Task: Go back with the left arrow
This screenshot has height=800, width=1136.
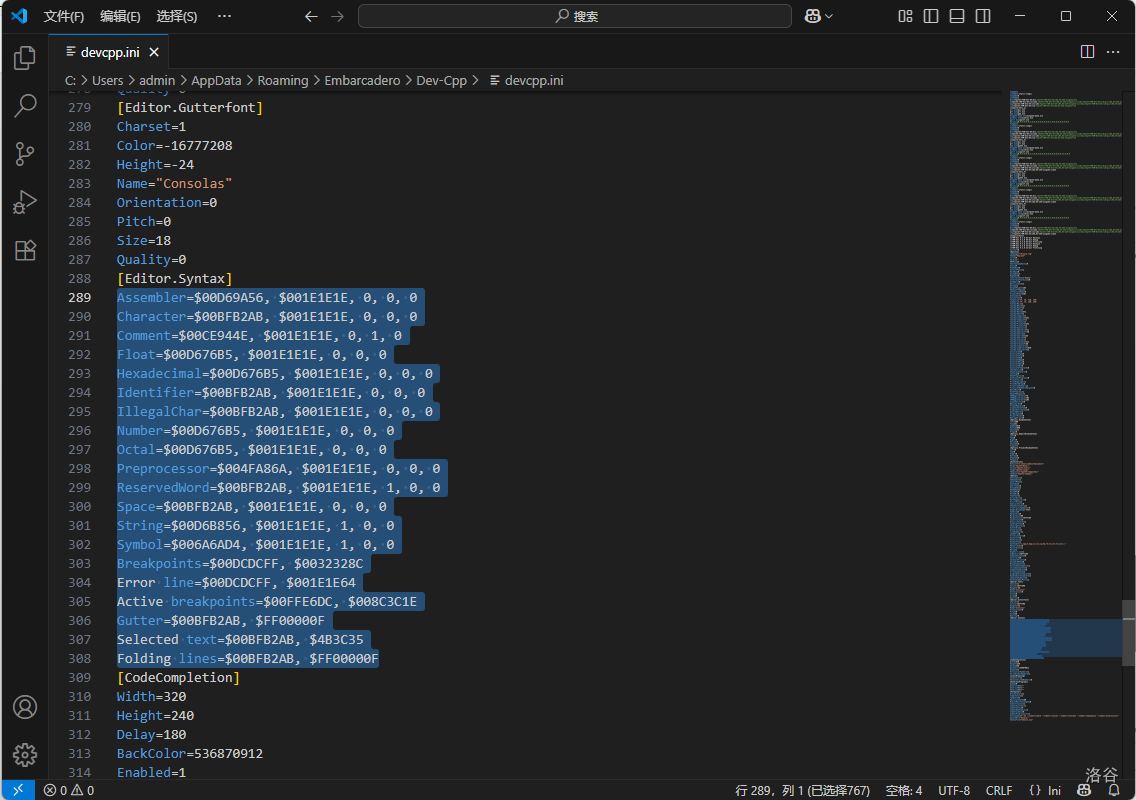Action: point(311,16)
